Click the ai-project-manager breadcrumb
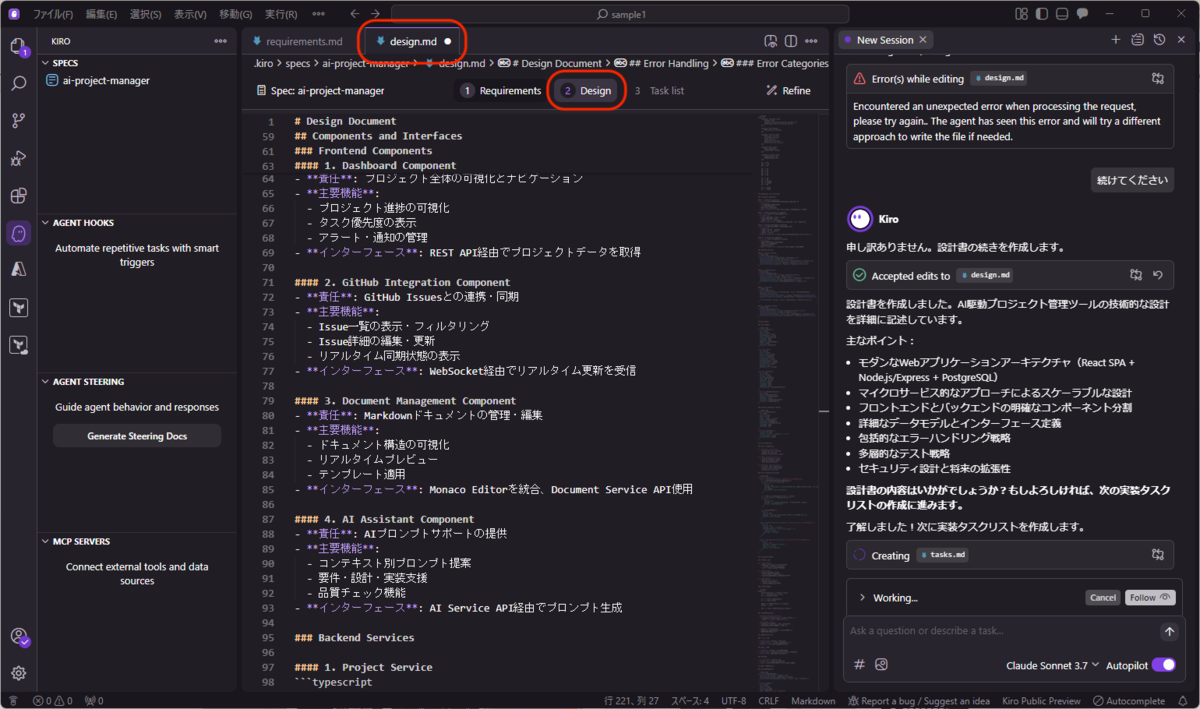1200x709 pixels. point(365,63)
